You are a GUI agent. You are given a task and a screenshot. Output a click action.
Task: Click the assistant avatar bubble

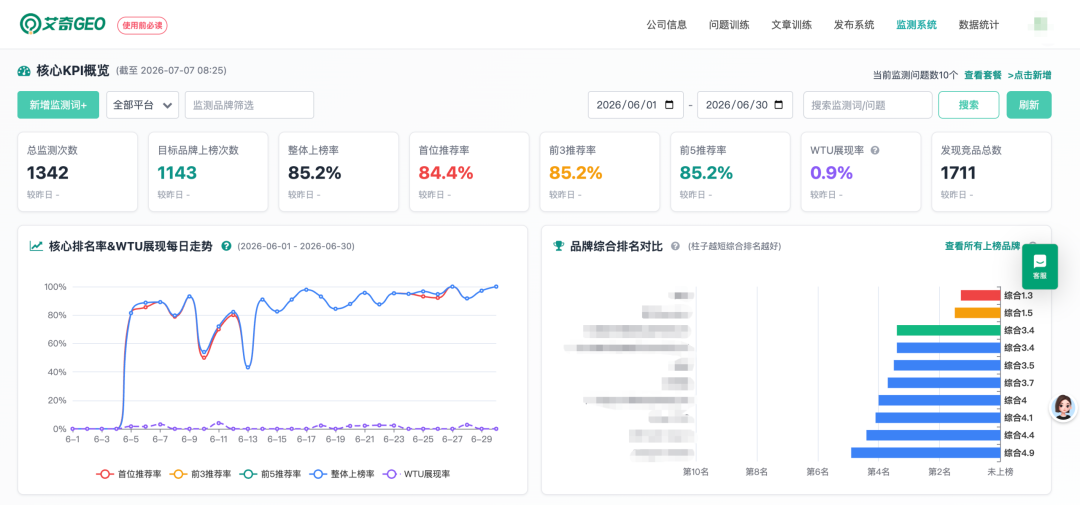1063,408
